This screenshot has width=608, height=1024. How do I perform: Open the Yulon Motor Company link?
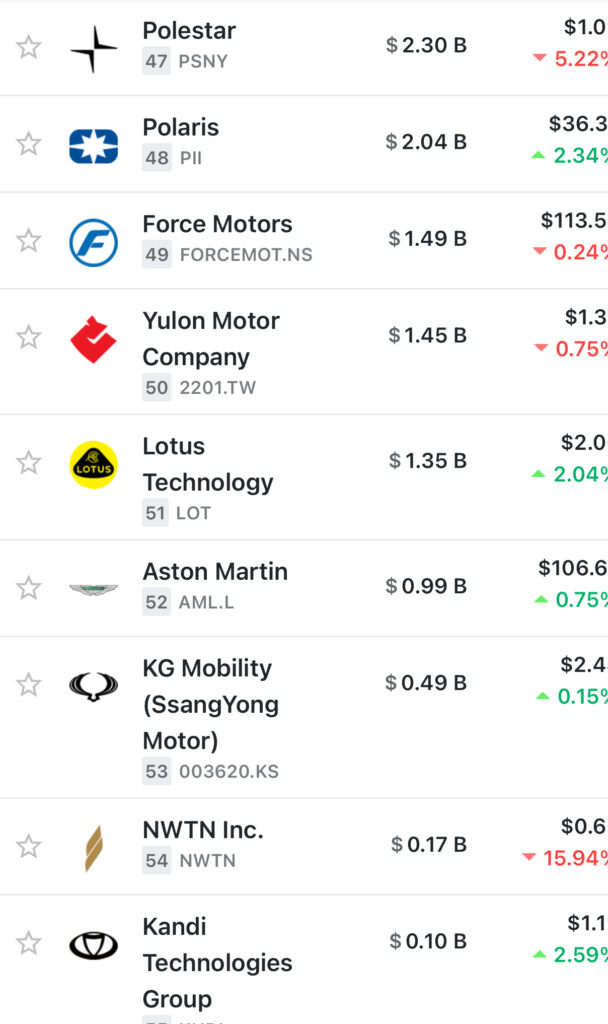(211, 339)
